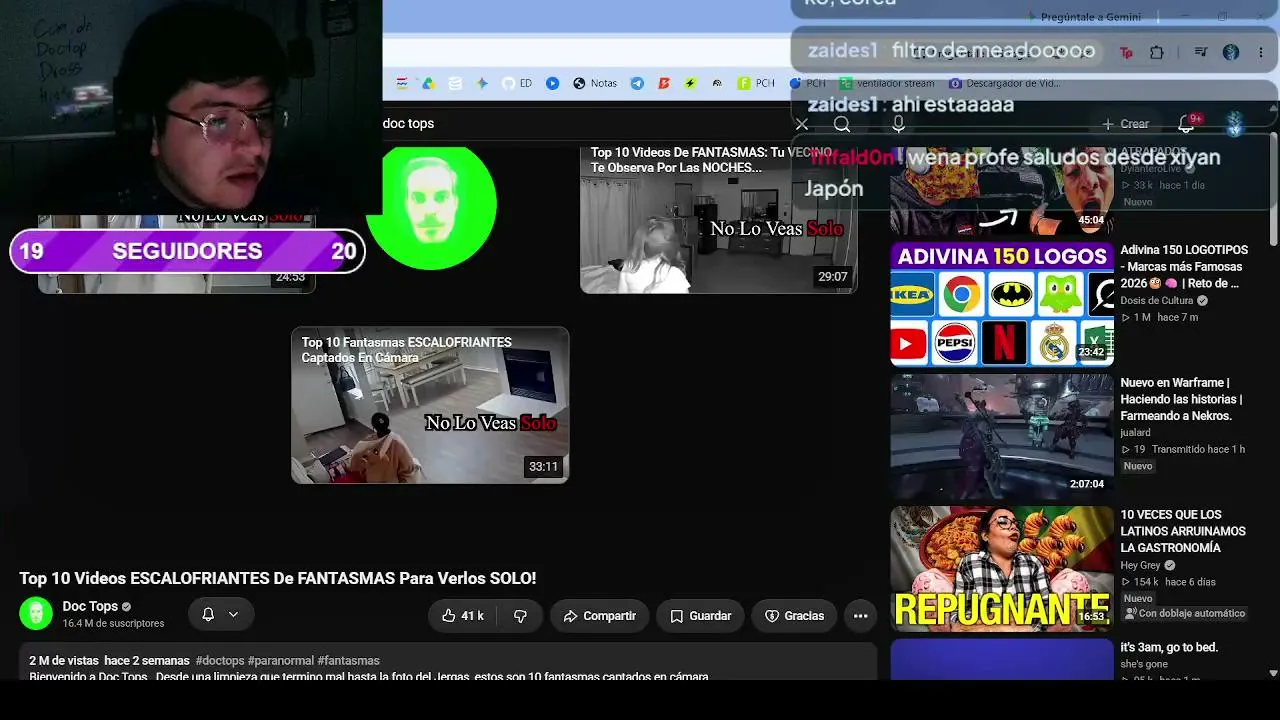Click 10 VECES QUE LOS LATINOS title
Image resolution: width=1280 pixels, height=720 pixels.
[1183, 531]
